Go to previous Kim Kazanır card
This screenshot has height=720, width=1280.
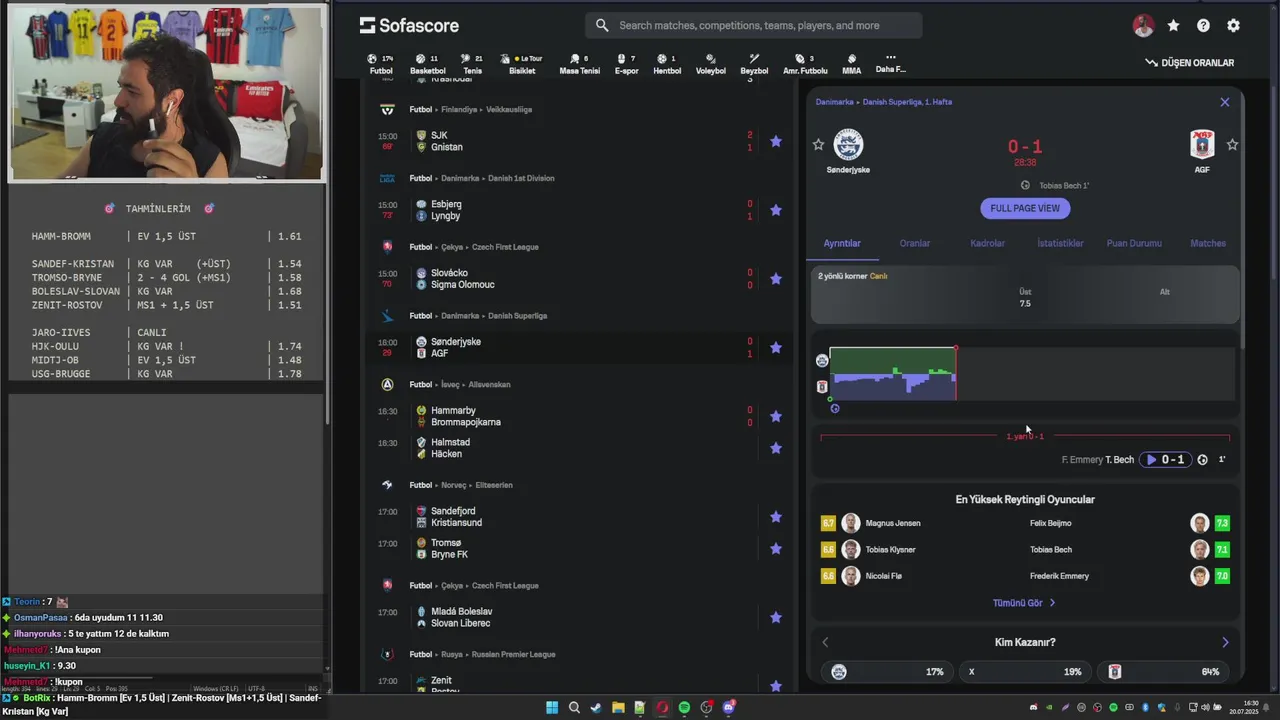825,642
